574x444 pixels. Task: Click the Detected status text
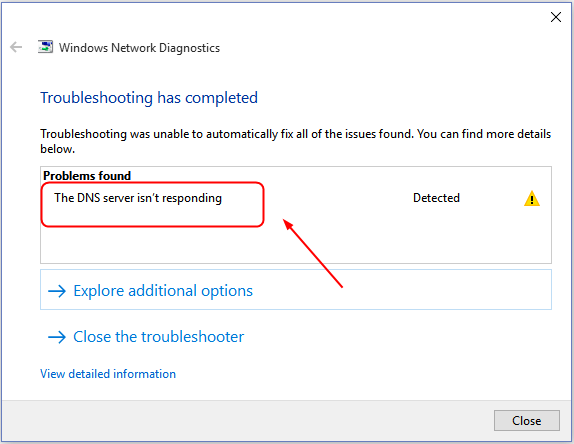(436, 198)
